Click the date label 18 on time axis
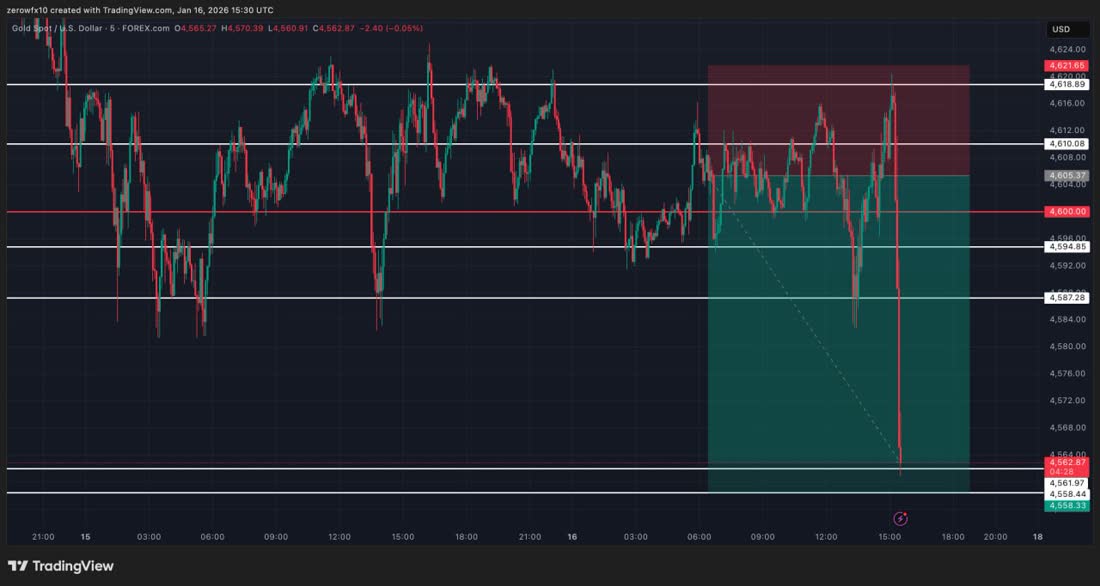Viewport: 1100px width, 586px height. pyautogui.click(x=1038, y=537)
